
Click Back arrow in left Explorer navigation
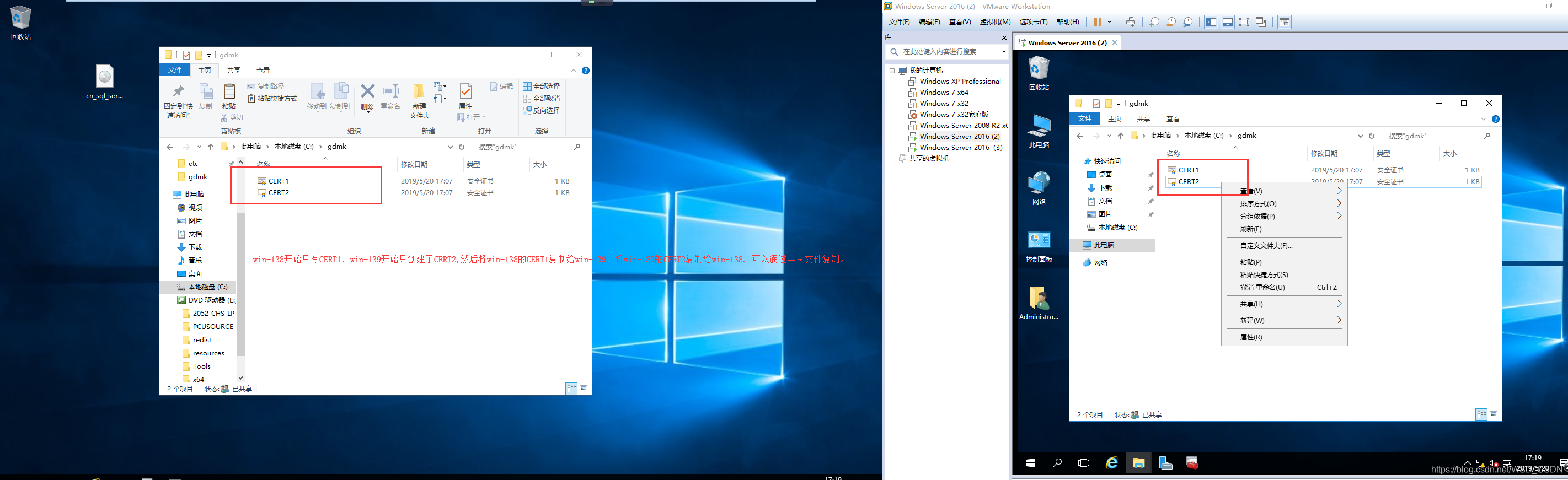click(170, 147)
